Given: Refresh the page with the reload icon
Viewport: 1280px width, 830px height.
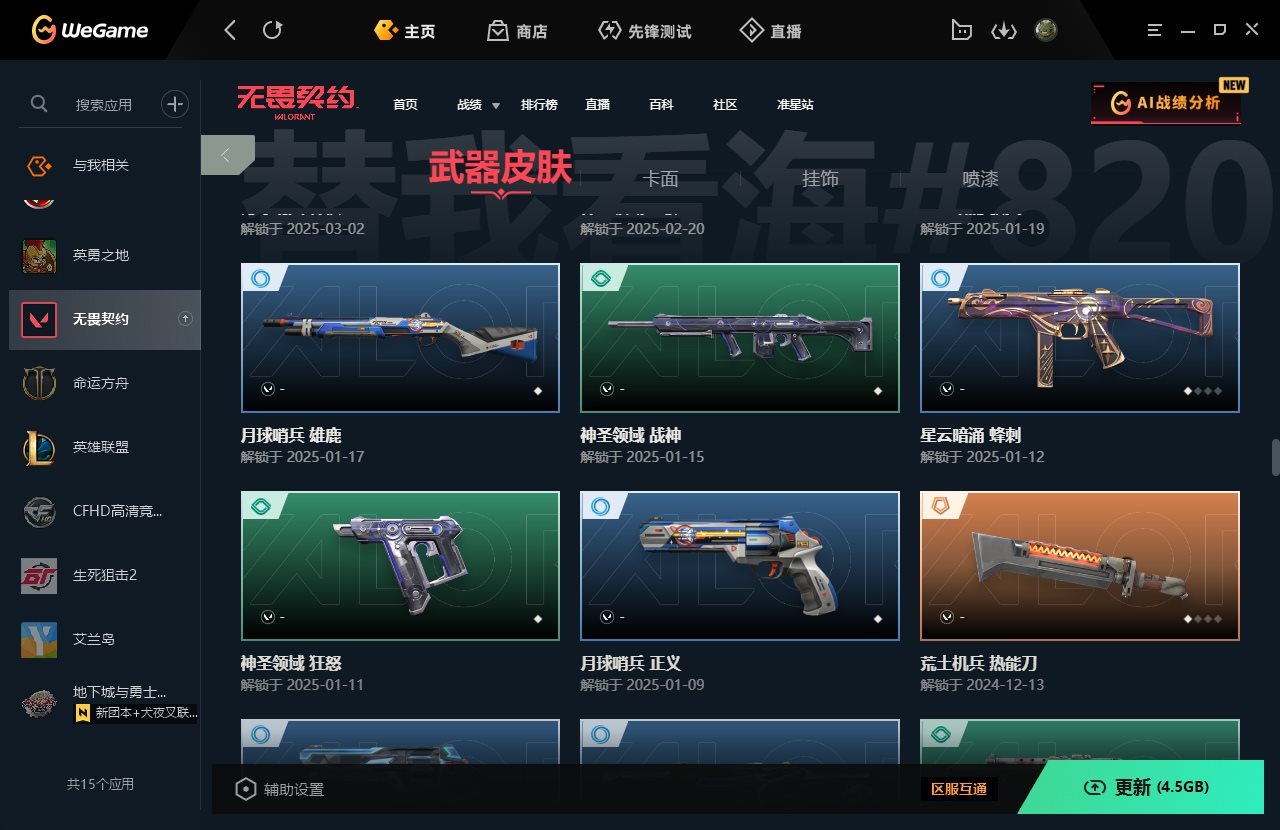Looking at the screenshot, I should click(272, 30).
